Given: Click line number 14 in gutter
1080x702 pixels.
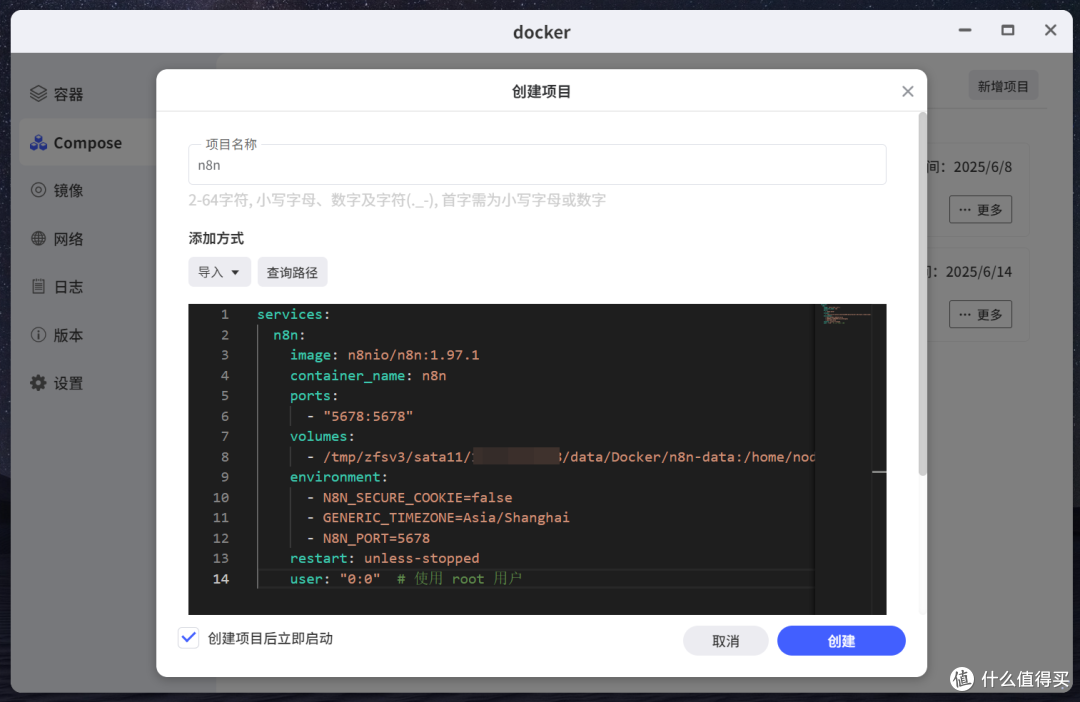Looking at the screenshot, I should click(x=220, y=579).
